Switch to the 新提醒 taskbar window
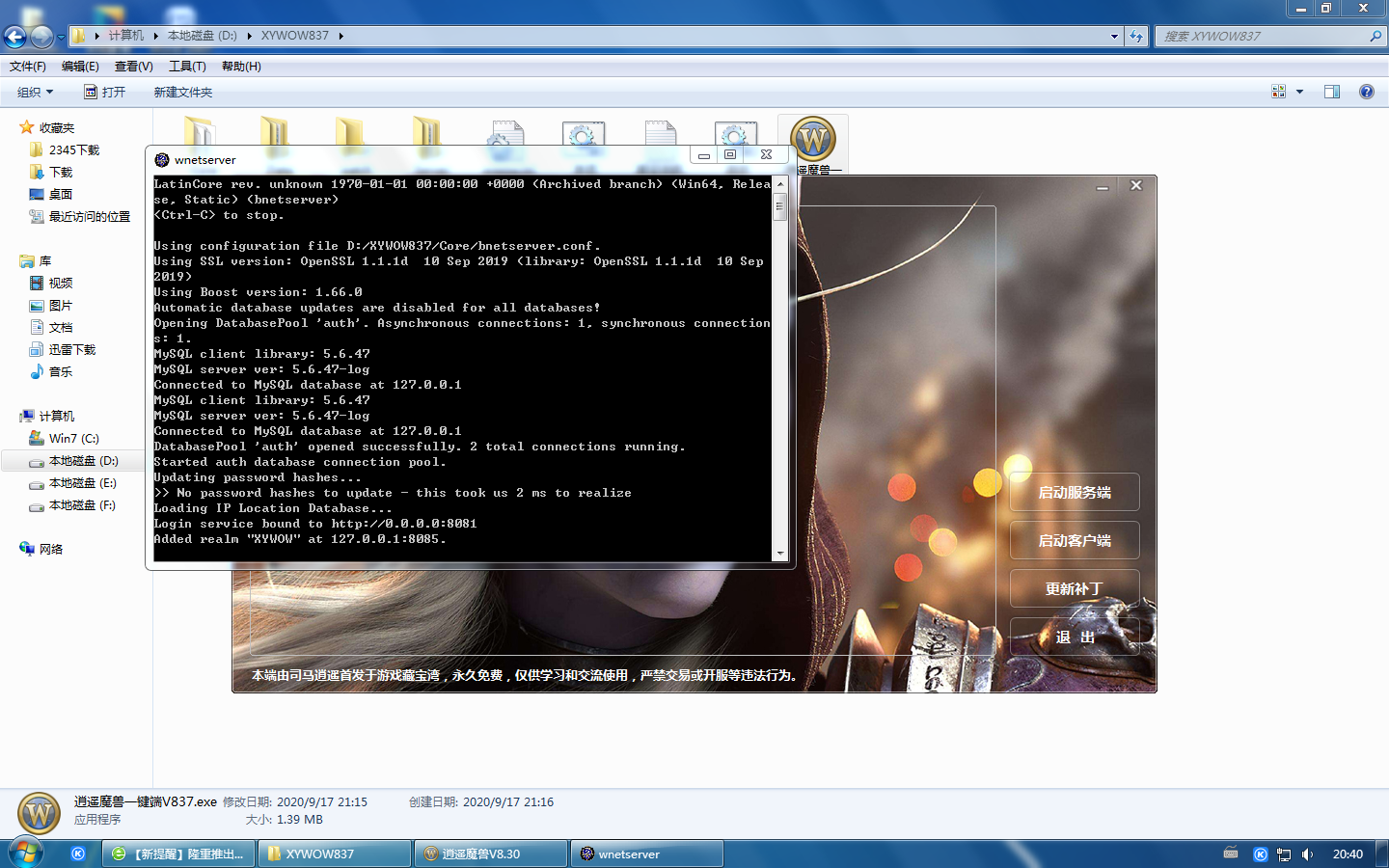This screenshot has height=868, width=1389. (x=179, y=854)
